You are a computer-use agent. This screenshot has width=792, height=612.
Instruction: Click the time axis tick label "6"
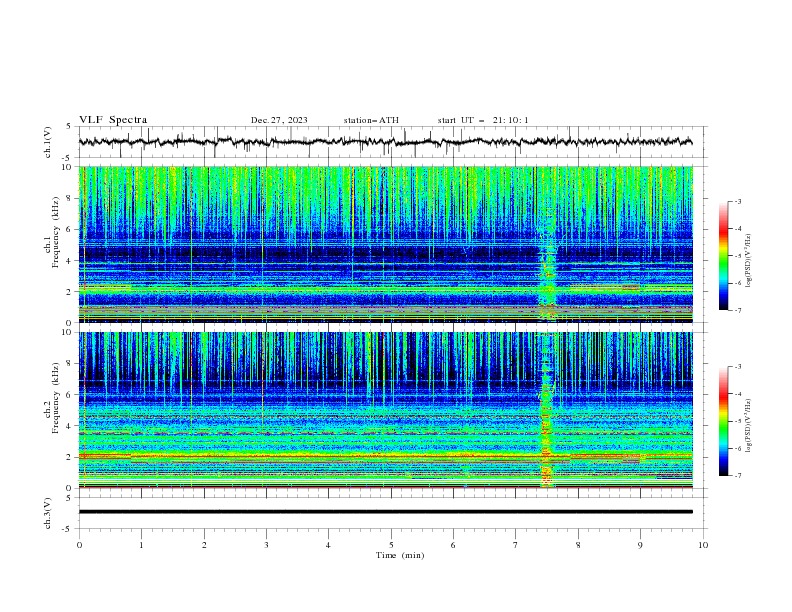pyautogui.click(x=454, y=545)
